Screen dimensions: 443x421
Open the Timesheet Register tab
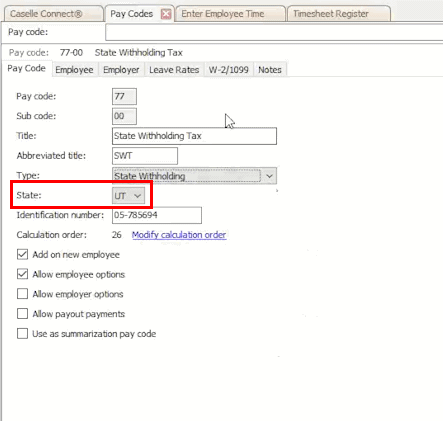pyautogui.click(x=338, y=14)
